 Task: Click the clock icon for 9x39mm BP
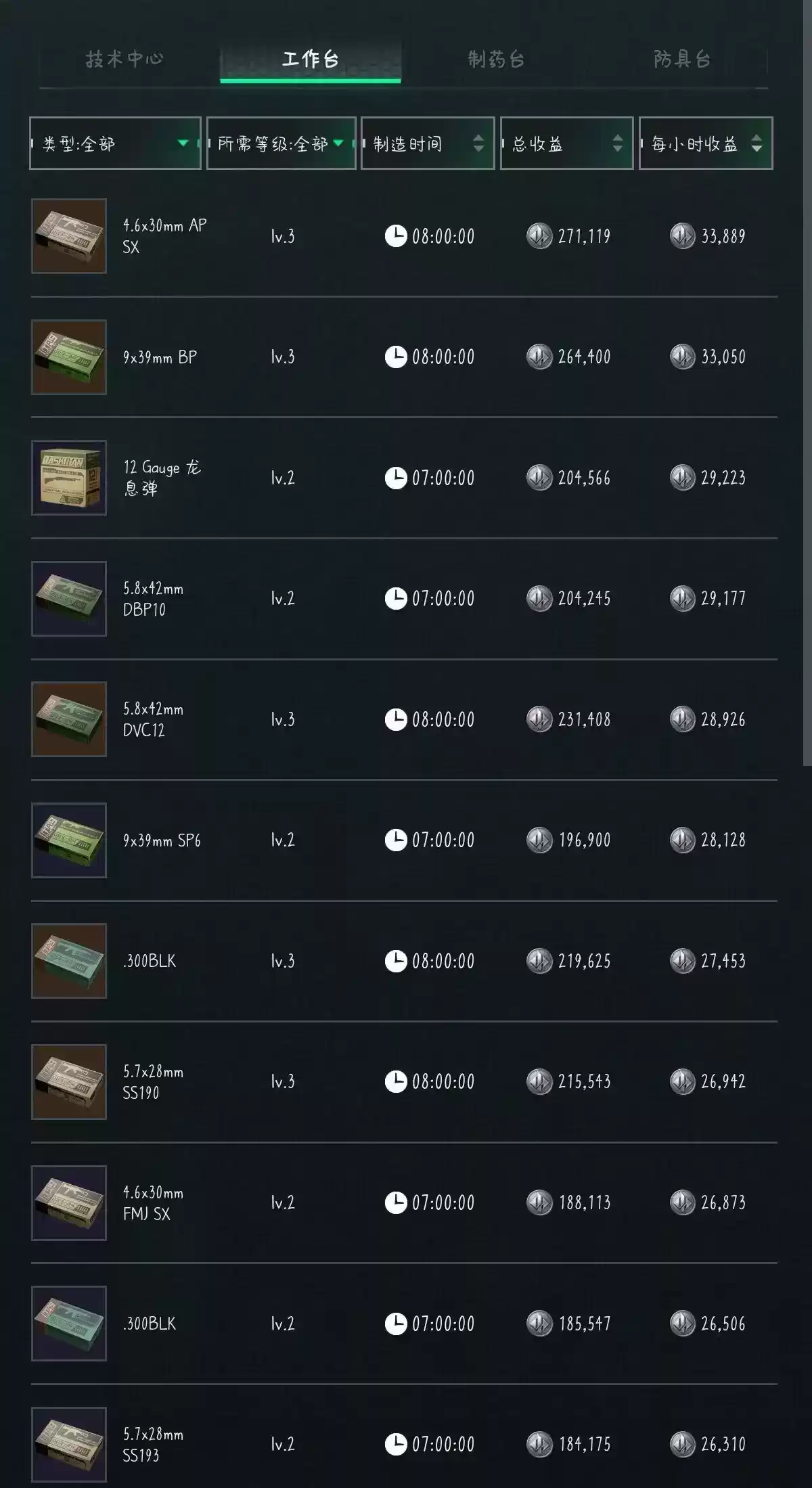click(x=396, y=357)
